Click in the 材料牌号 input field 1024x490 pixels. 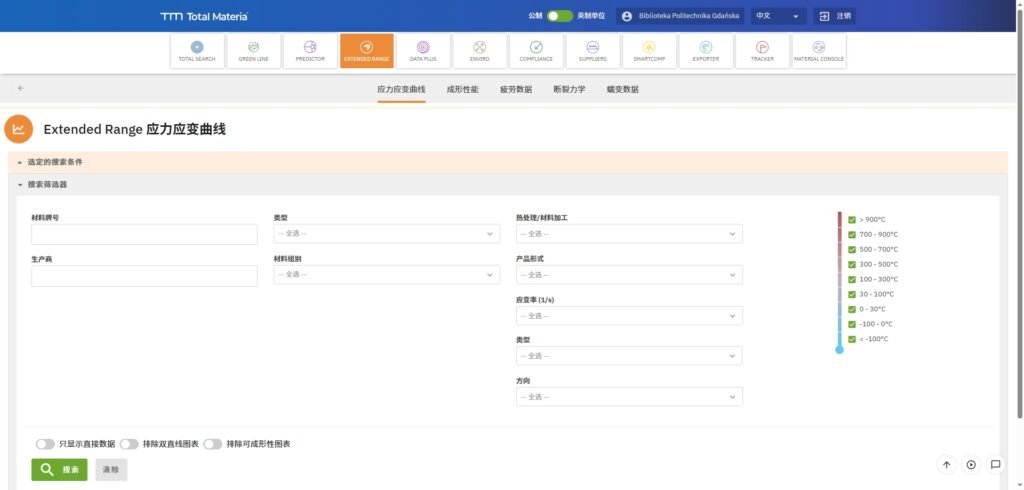[x=144, y=235]
